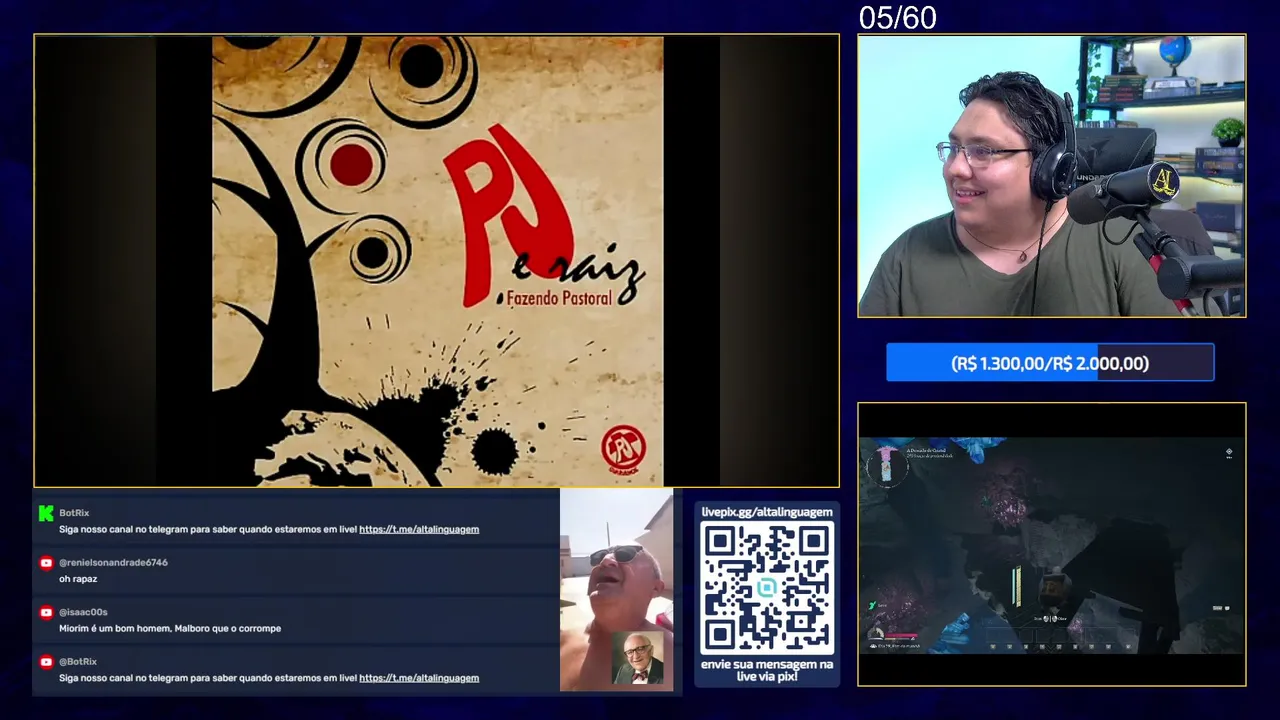Click the circular minimap in game capture
1280x720 pixels.
(886, 465)
